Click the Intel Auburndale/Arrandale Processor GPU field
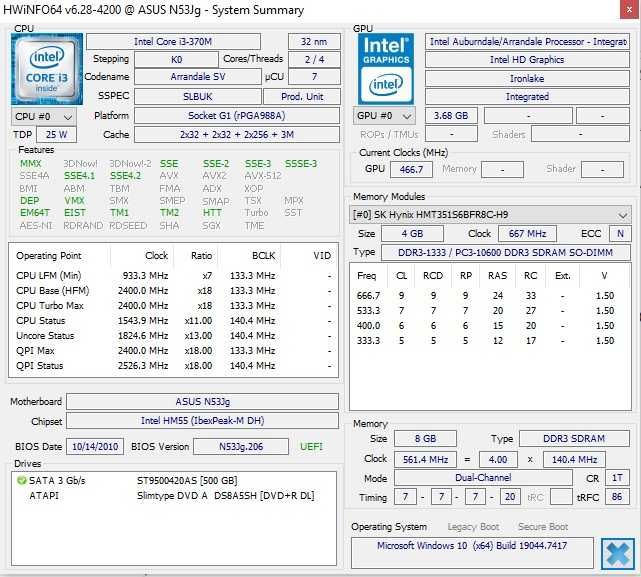The width and height of the screenshot is (641, 577). coord(527,42)
